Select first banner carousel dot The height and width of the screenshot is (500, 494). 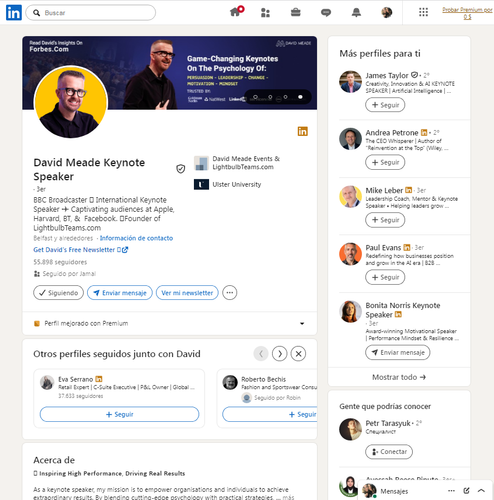coord(255,97)
